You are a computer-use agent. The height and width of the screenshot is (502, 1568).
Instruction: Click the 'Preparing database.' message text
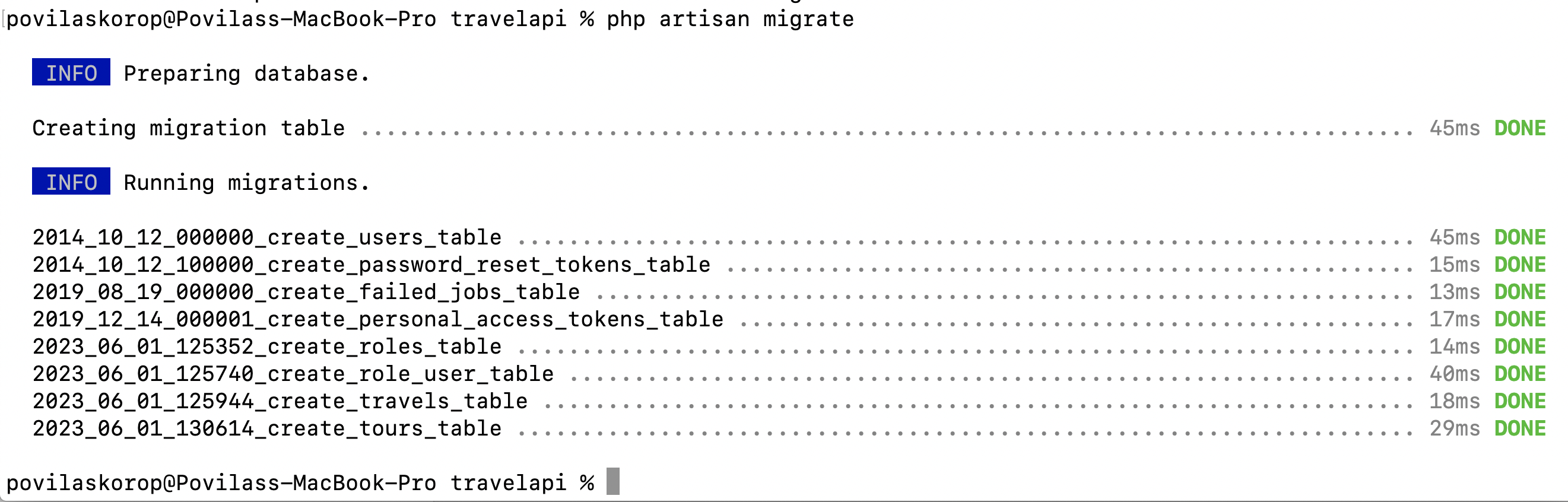coord(246,74)
